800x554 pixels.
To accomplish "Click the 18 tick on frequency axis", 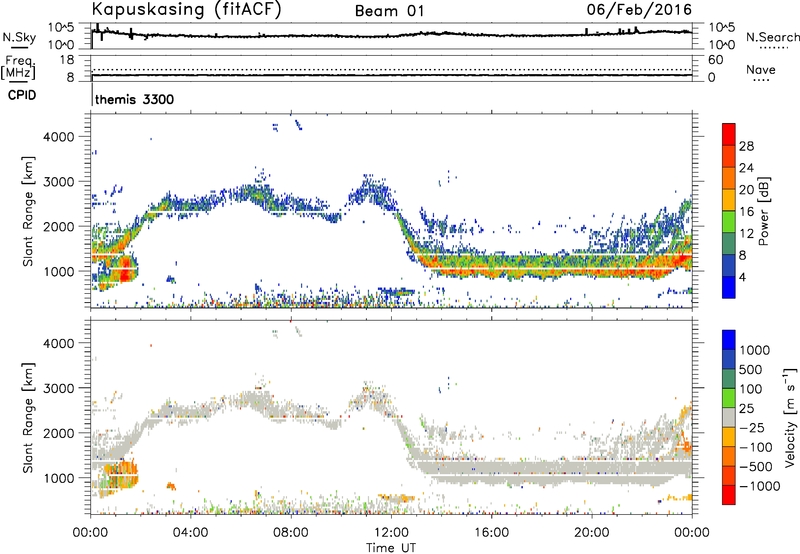I will 67,60.
